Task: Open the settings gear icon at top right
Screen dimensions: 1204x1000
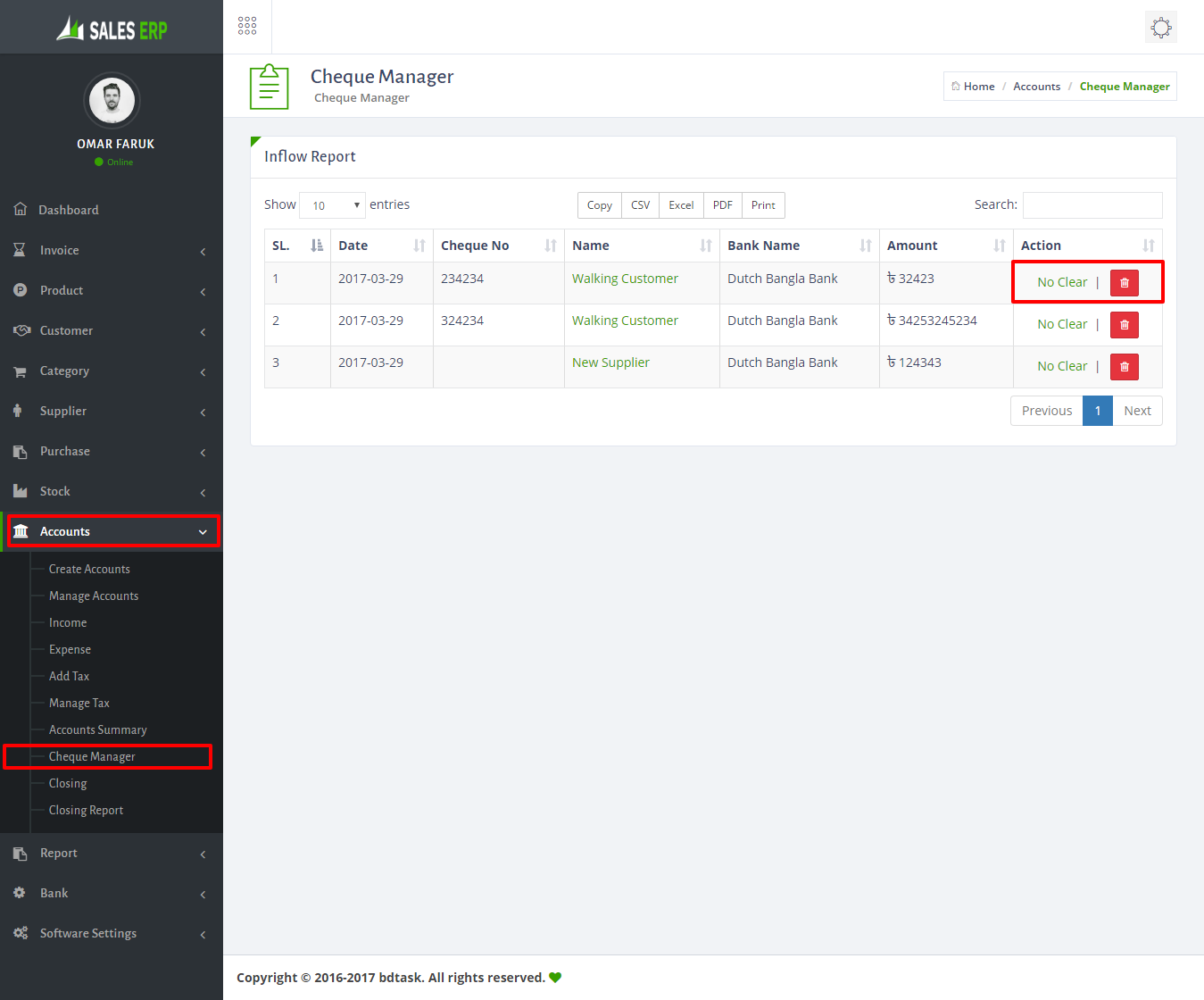Action: (x=1160, y=28)
